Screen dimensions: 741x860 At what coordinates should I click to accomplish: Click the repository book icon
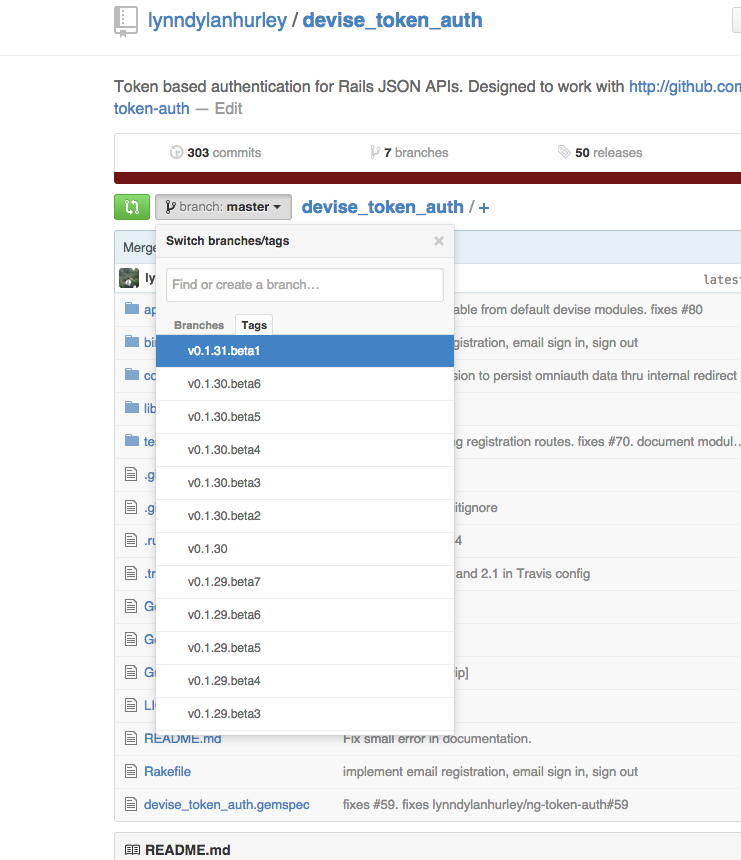click(x=126, y=21)
